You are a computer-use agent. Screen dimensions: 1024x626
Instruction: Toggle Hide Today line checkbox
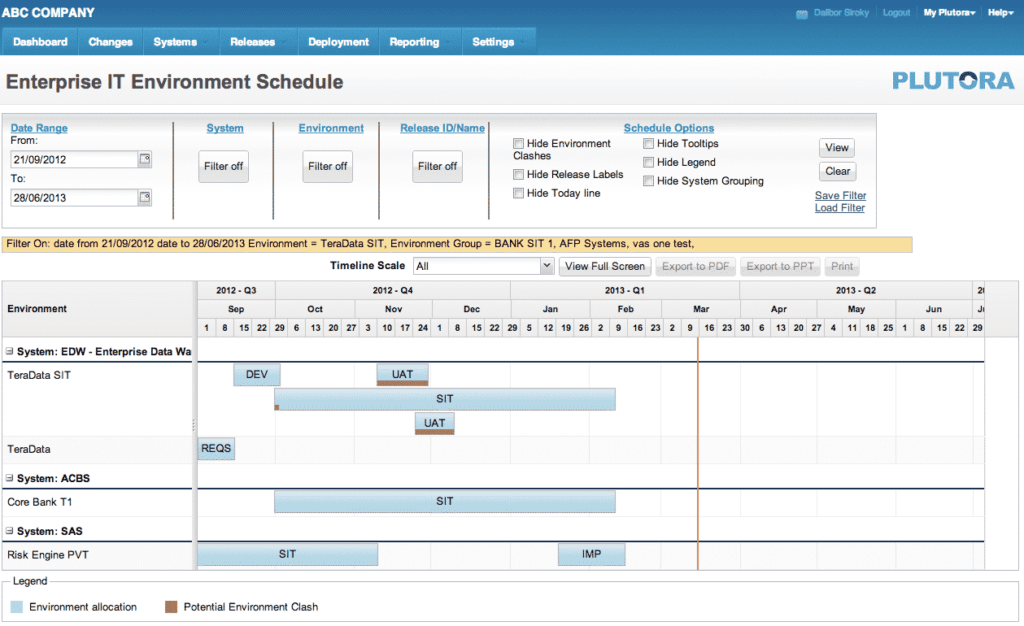(x=519, y=193)
